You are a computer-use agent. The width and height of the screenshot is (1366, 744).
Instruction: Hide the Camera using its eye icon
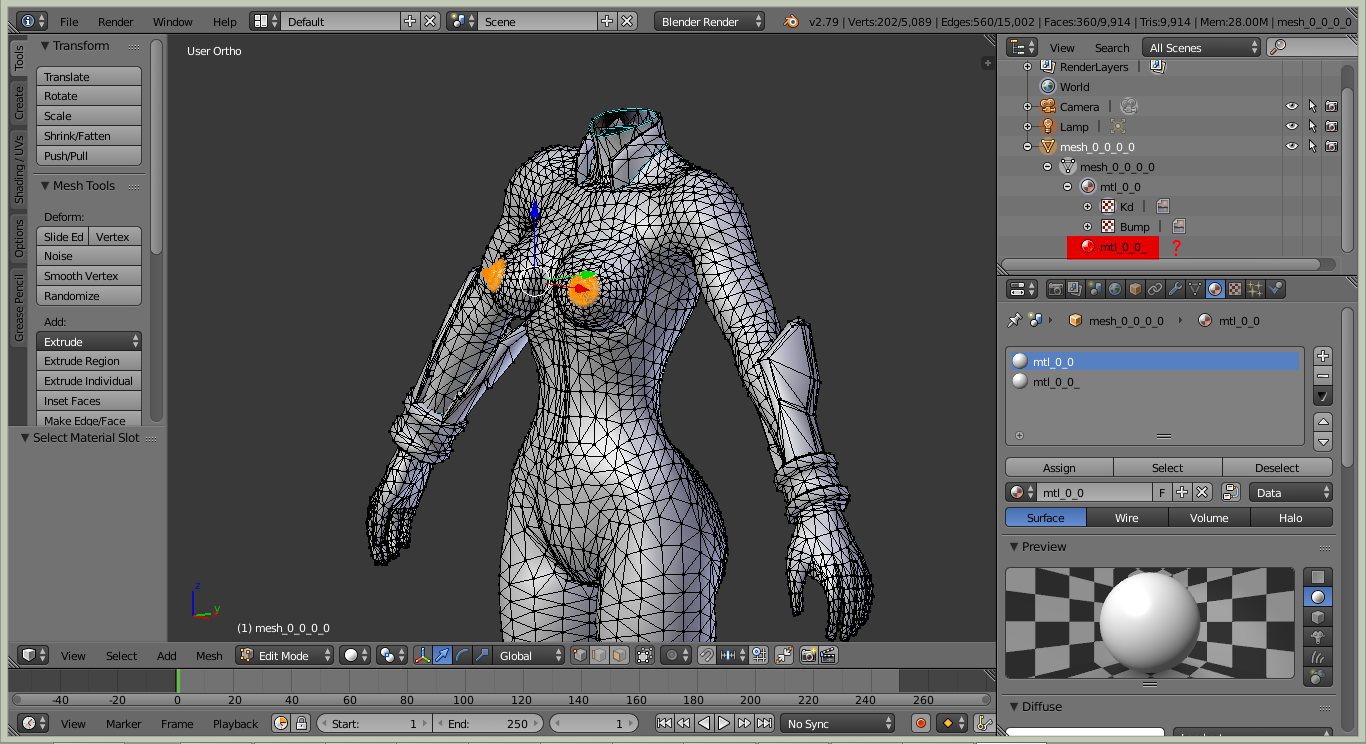[x=1292, y=106]
